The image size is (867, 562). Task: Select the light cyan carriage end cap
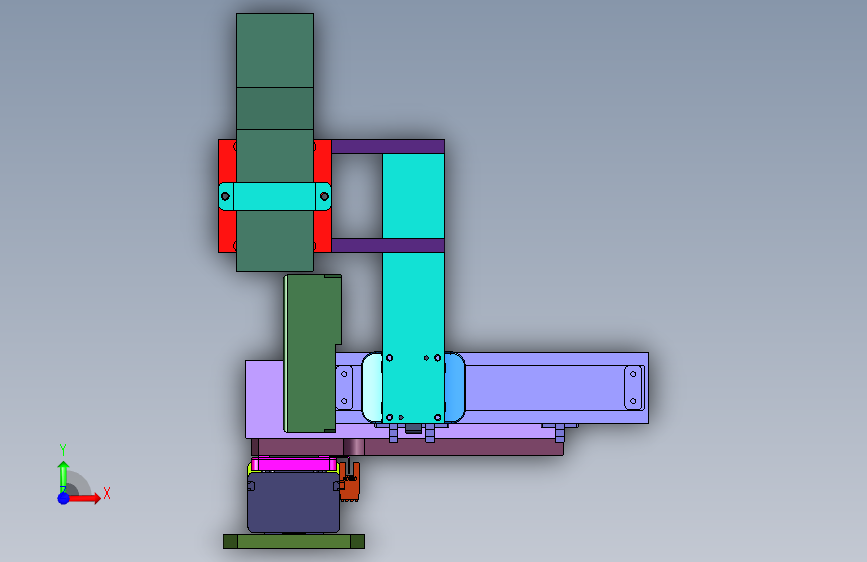coord(372,387)
